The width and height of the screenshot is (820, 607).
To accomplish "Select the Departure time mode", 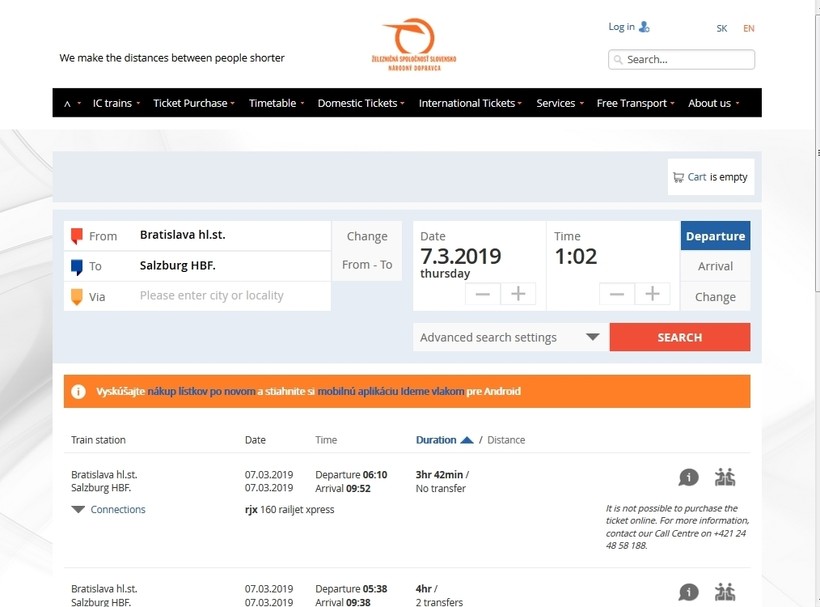I will (x=715, y=236).
